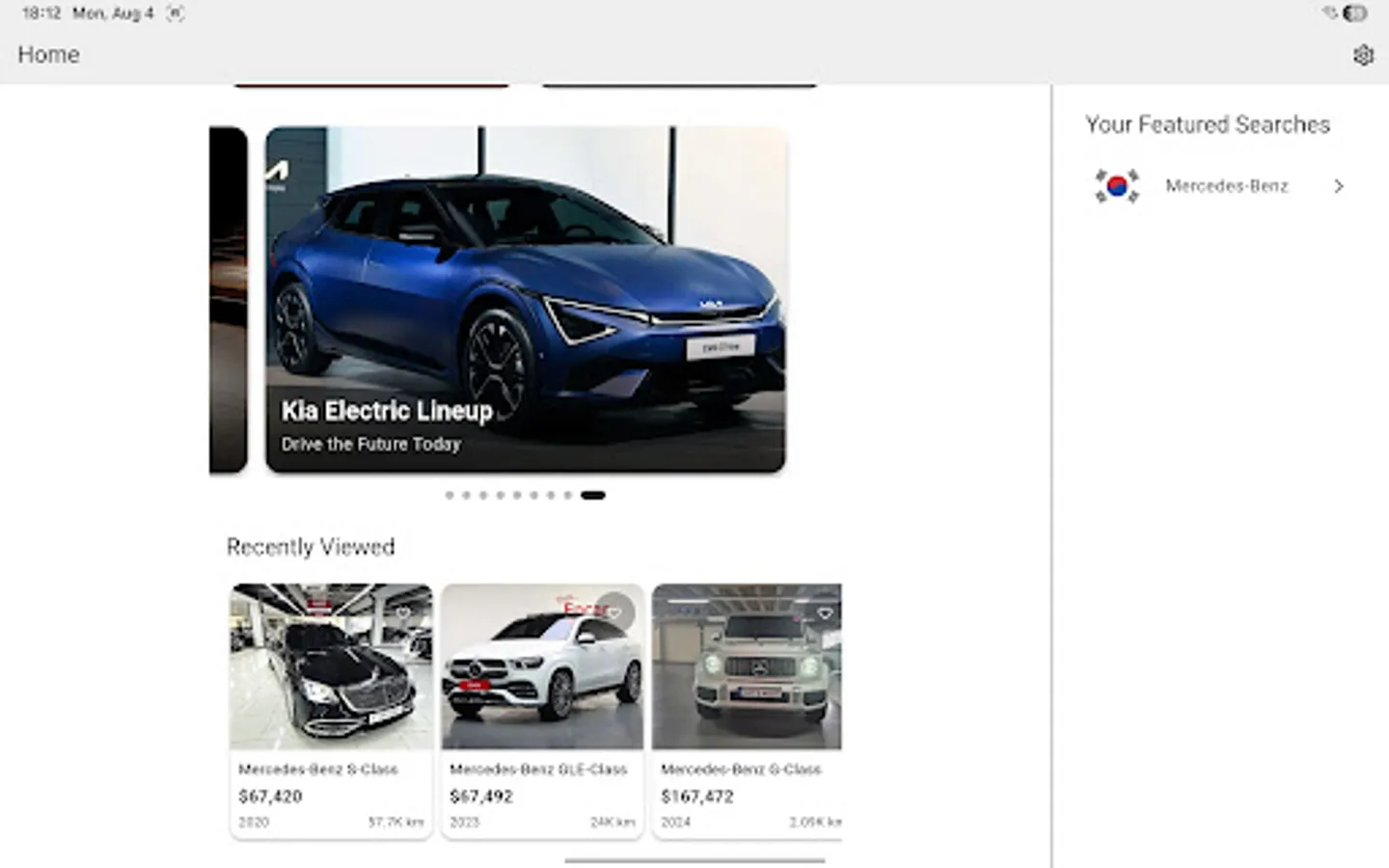
Task: Click the Home page title
Action: (x=48, y=55)
